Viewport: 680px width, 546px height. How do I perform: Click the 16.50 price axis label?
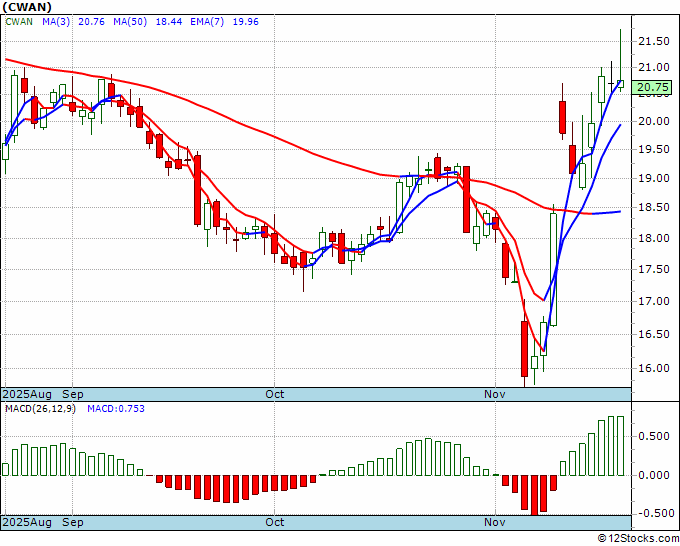click(654, 334)
